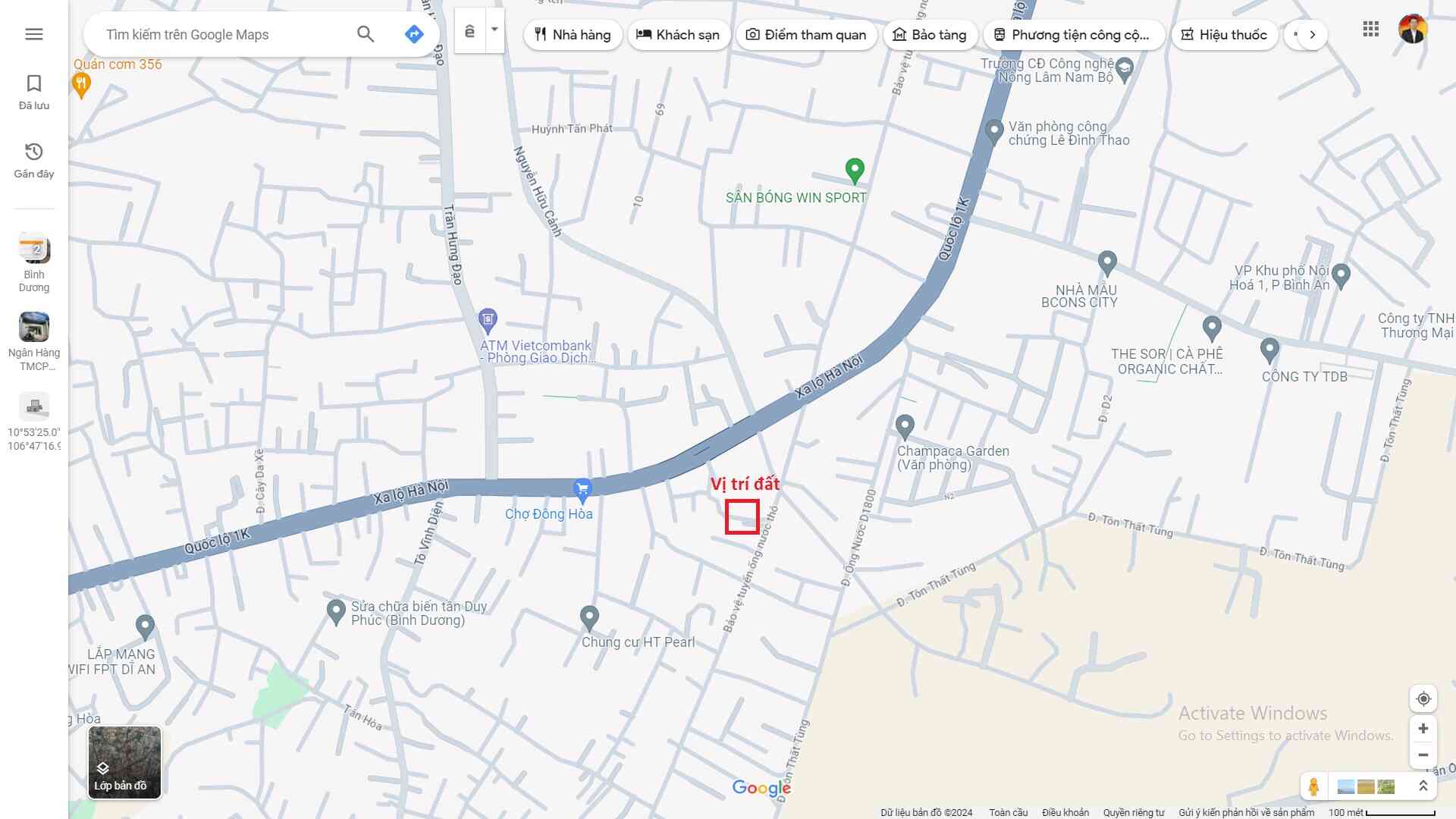Open Google apps grid
Viewport: 1456px width, 819px height.
click(1370, 30)
